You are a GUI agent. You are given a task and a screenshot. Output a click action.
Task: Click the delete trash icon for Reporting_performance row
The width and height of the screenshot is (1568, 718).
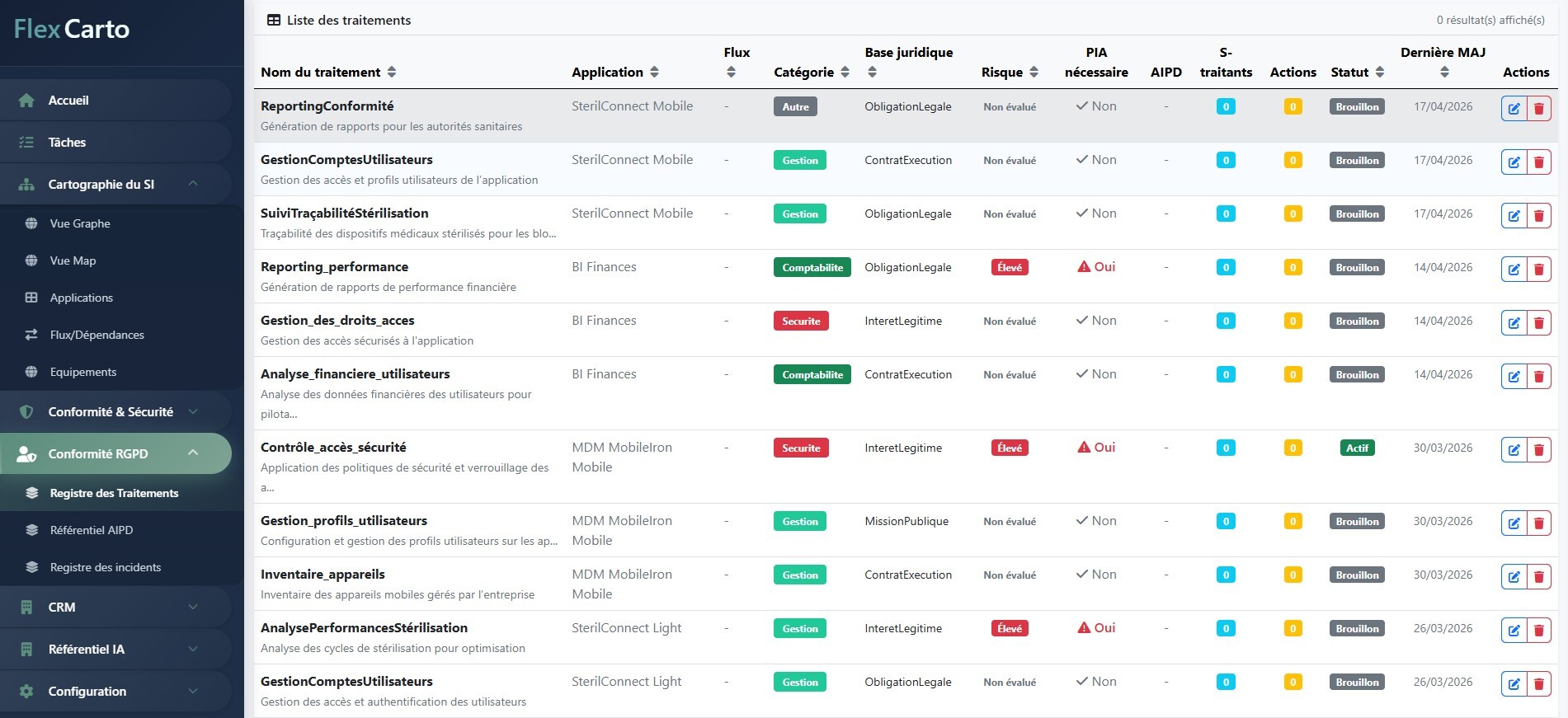tap(1538, 269)
